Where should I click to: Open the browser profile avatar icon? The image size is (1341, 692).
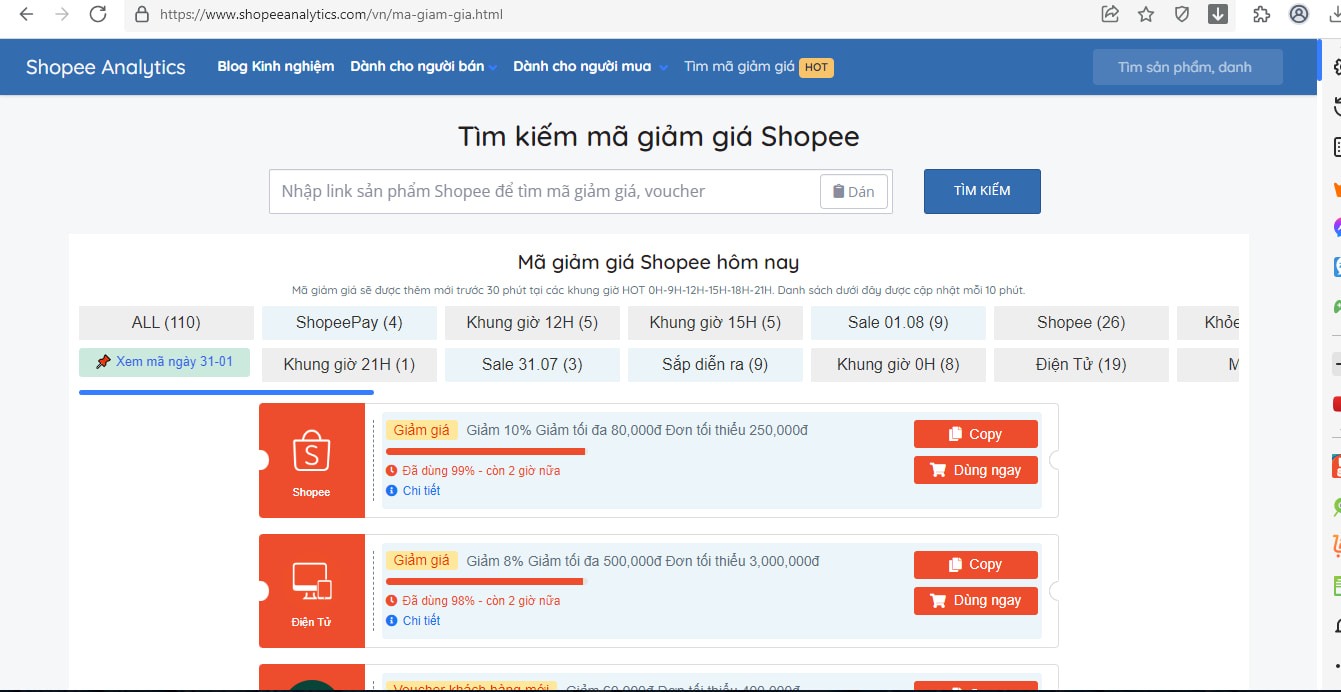click(1299, 14)
